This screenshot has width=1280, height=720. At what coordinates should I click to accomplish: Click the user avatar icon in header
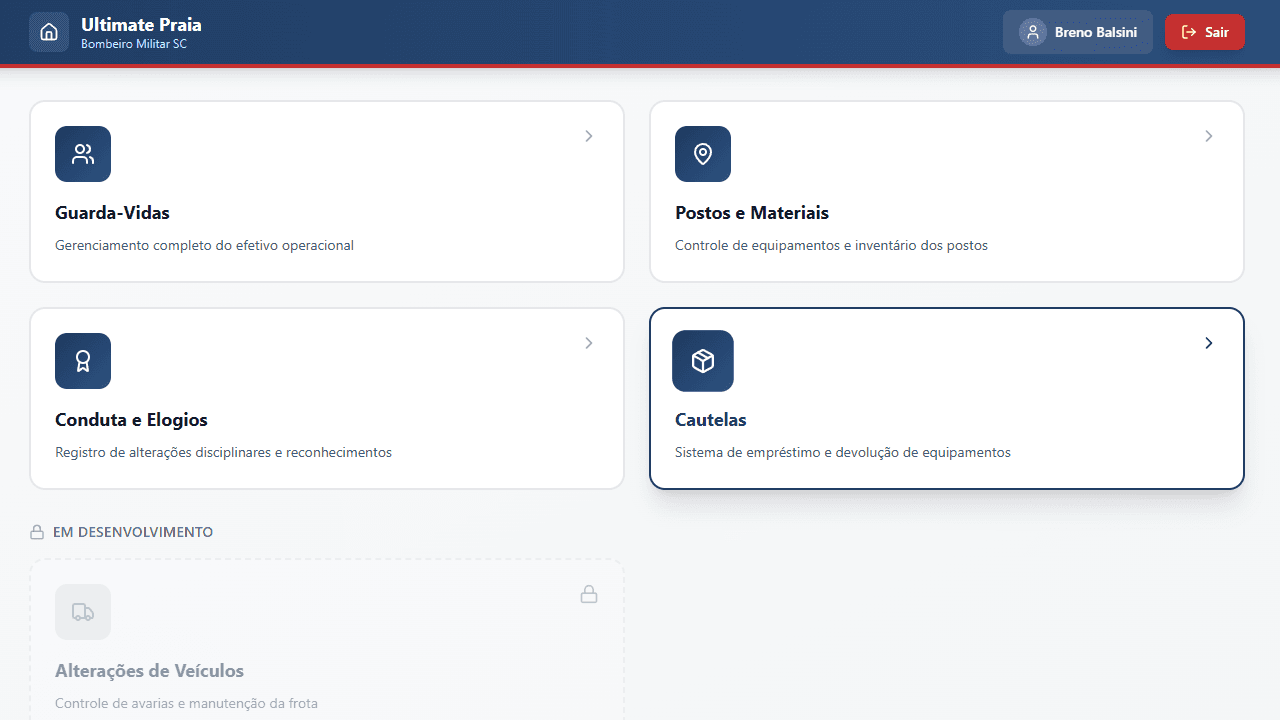(x=1032, y=32)
